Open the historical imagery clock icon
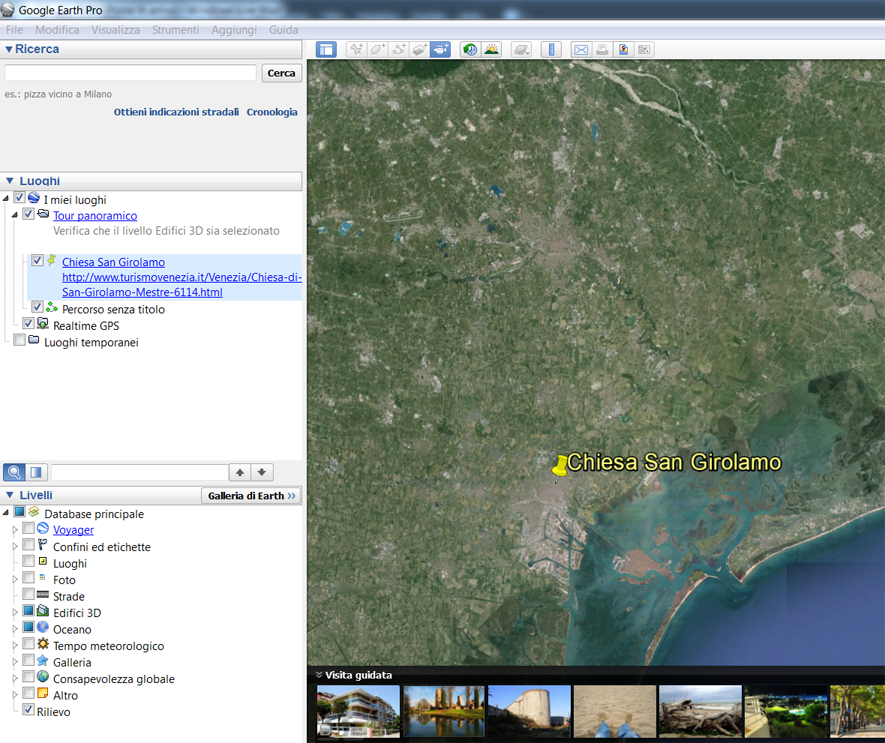The image size is (885, 743). click(470, 49)
